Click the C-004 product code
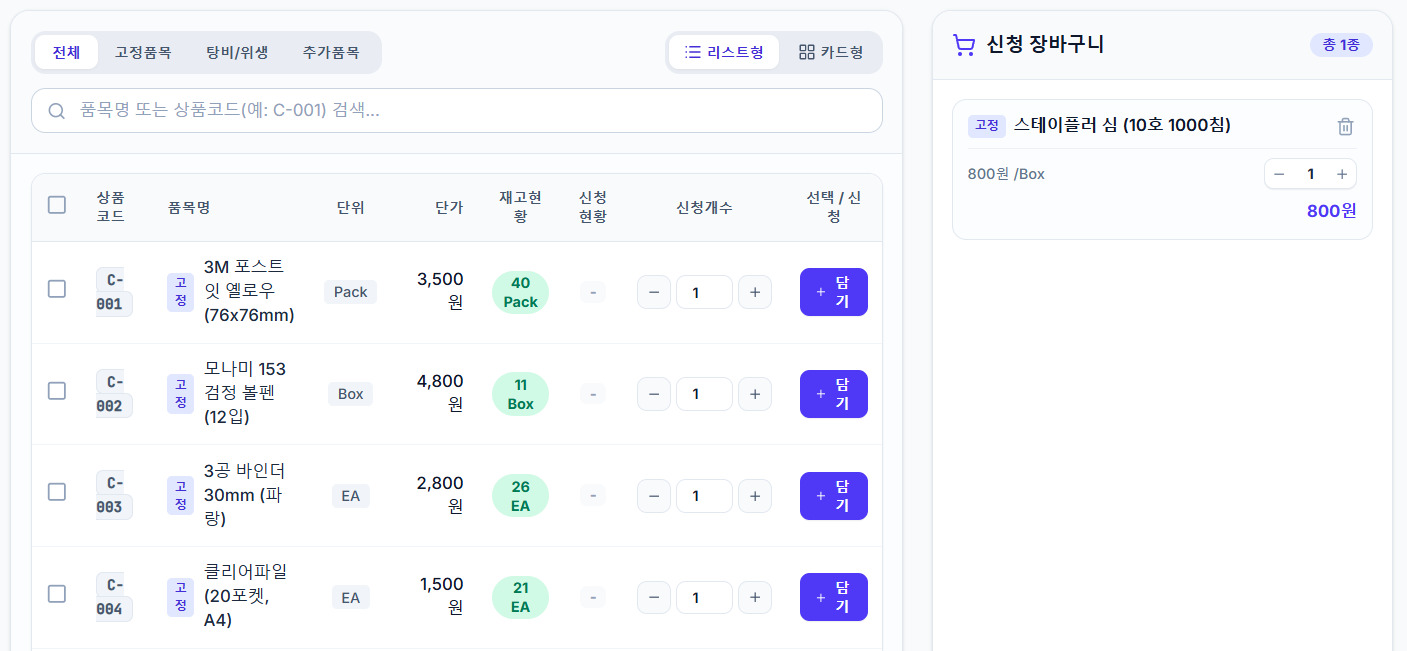1407x651 pixels. (114, 597)
